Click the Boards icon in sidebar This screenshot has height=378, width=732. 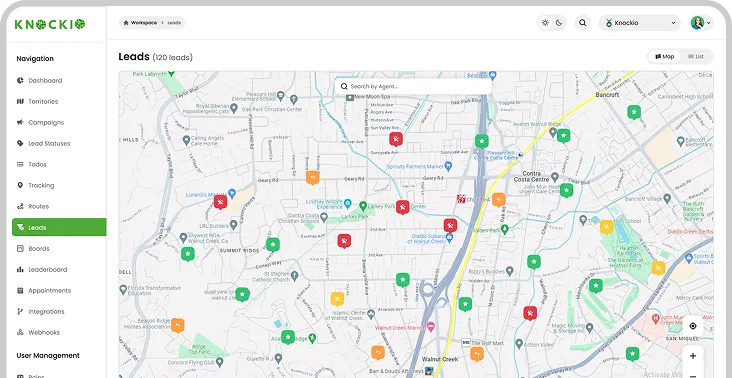tap(20, 248)
